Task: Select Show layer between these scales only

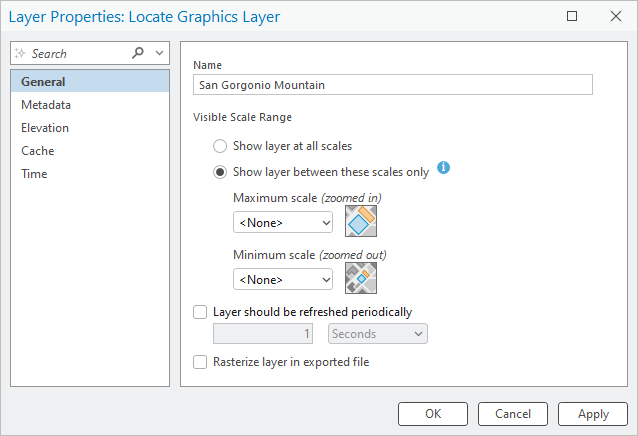Action: (220, 172)
